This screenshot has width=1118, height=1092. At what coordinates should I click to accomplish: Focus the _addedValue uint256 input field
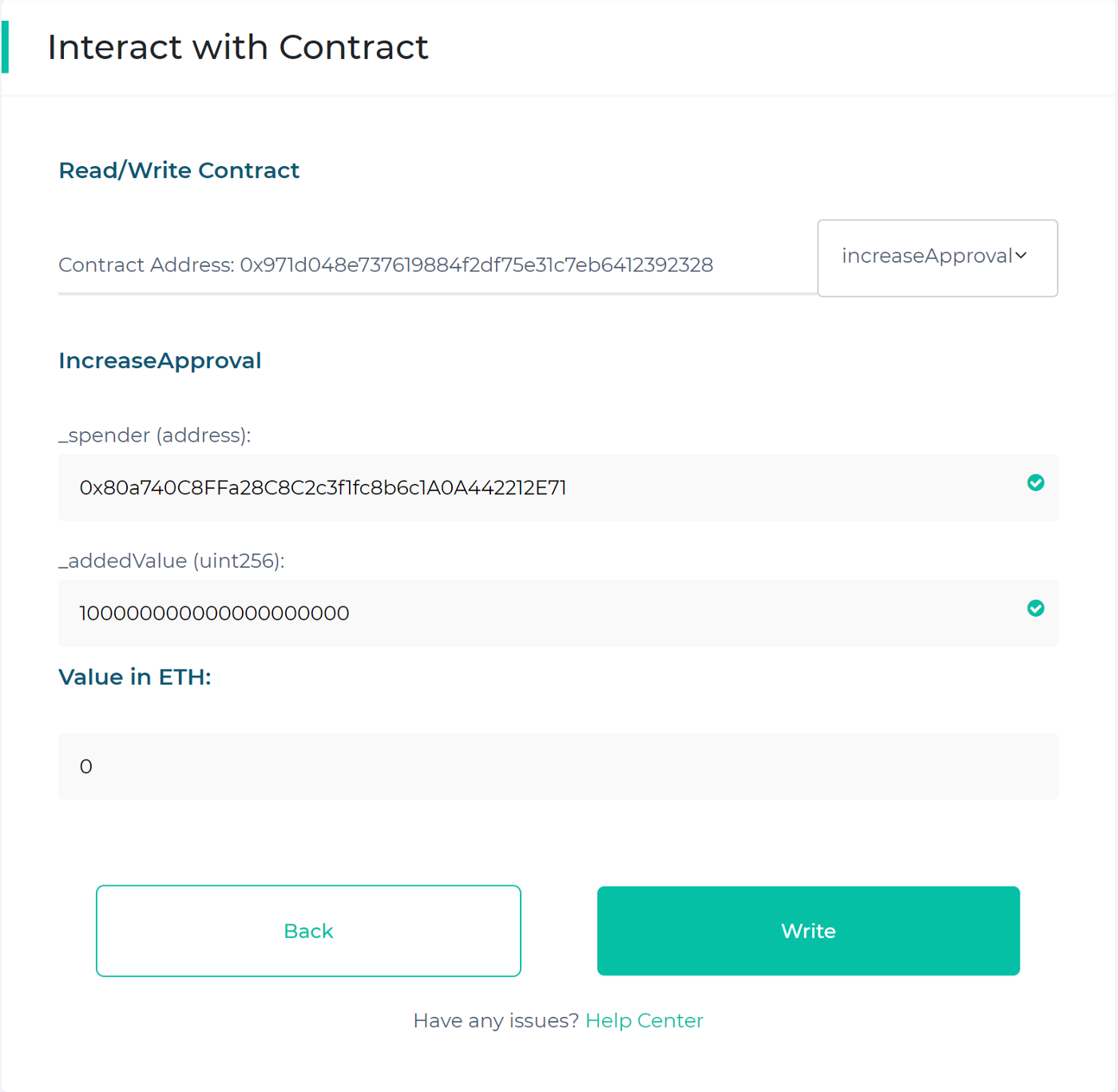point(558,613)
